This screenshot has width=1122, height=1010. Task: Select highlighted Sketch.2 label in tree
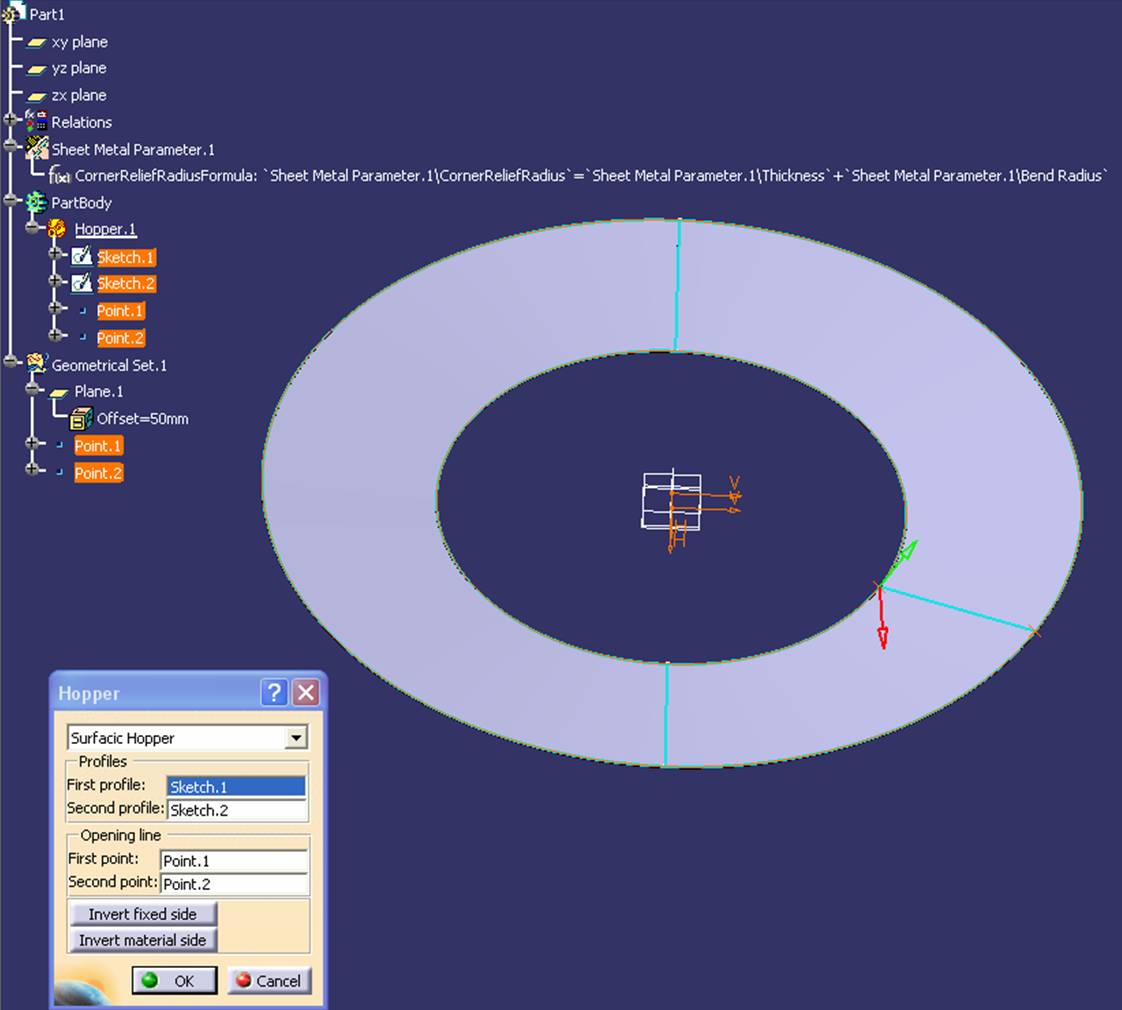pyautogui.click(x=126, y=283)
